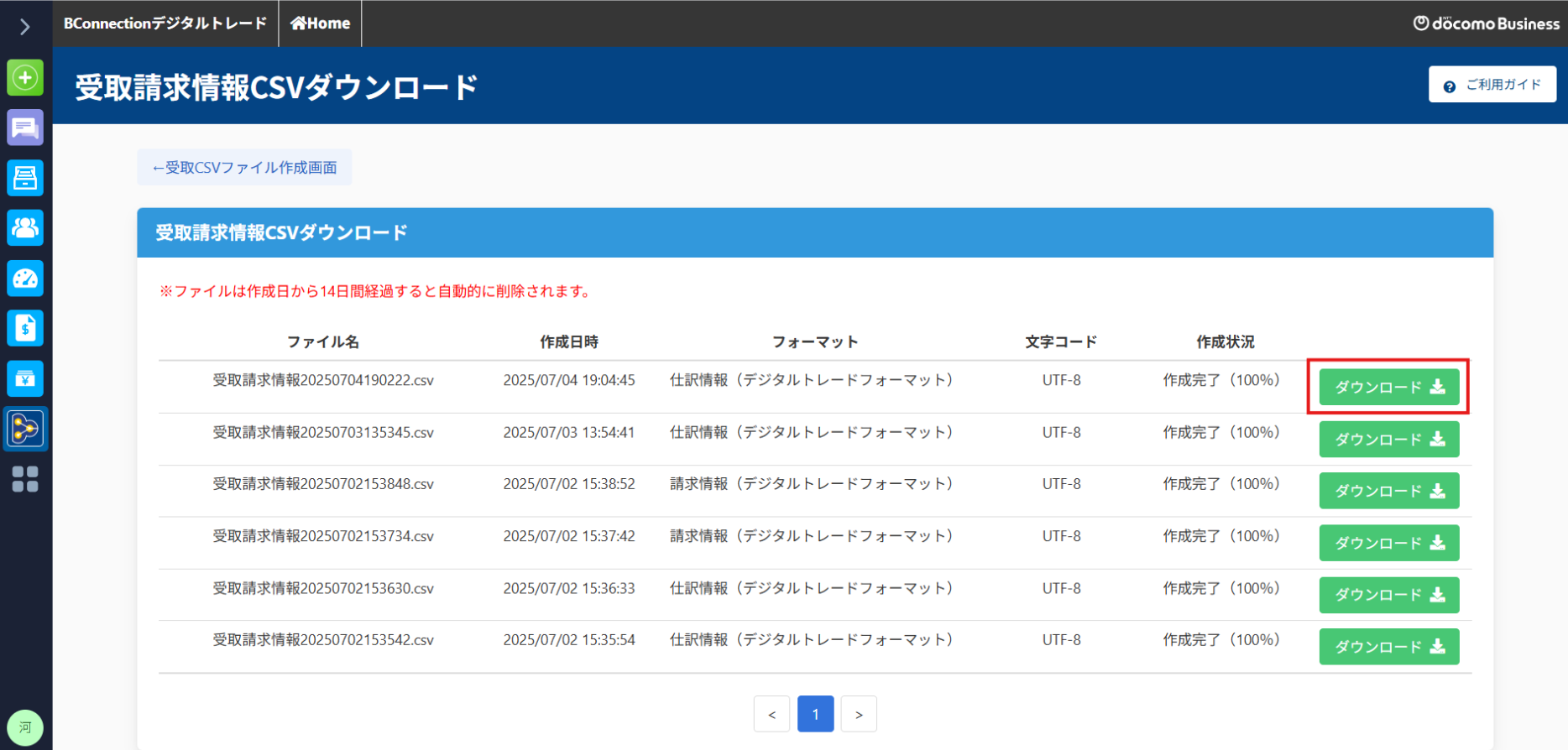1568x750 pixels.
Task: Open the purple chat messages icon
Action: pos(25,128)
